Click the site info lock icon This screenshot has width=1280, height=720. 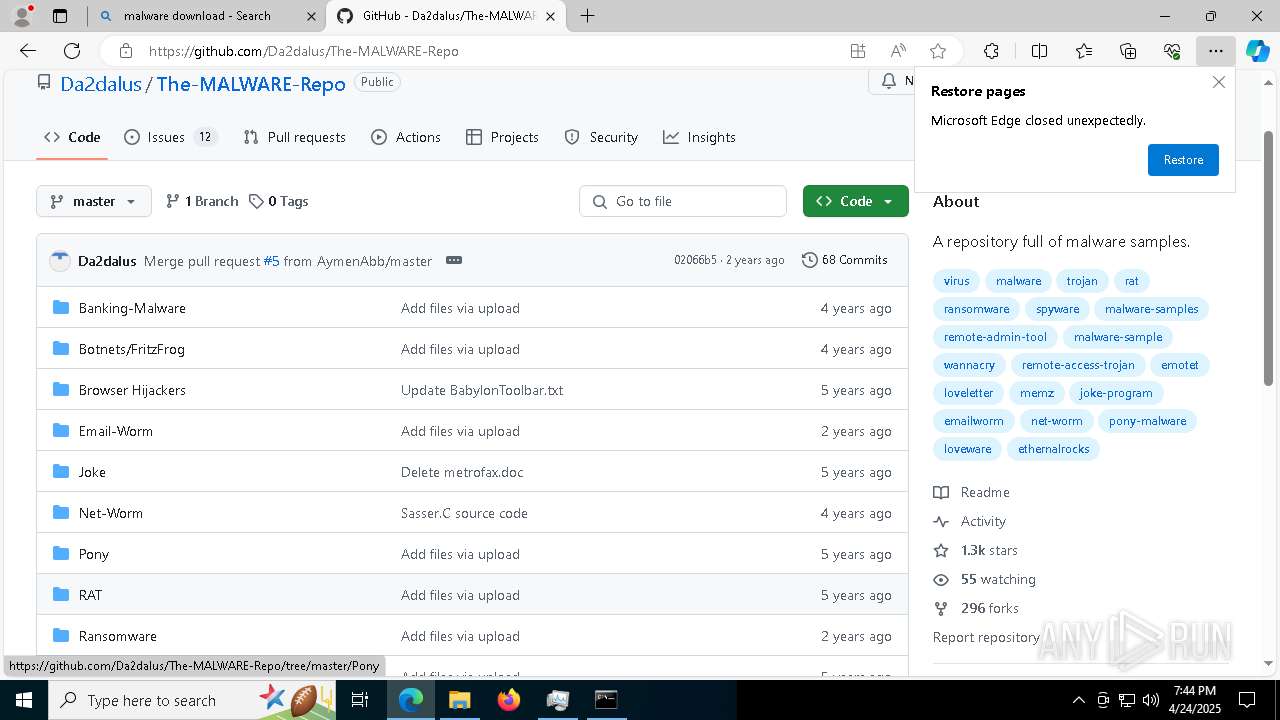[125, 51]
